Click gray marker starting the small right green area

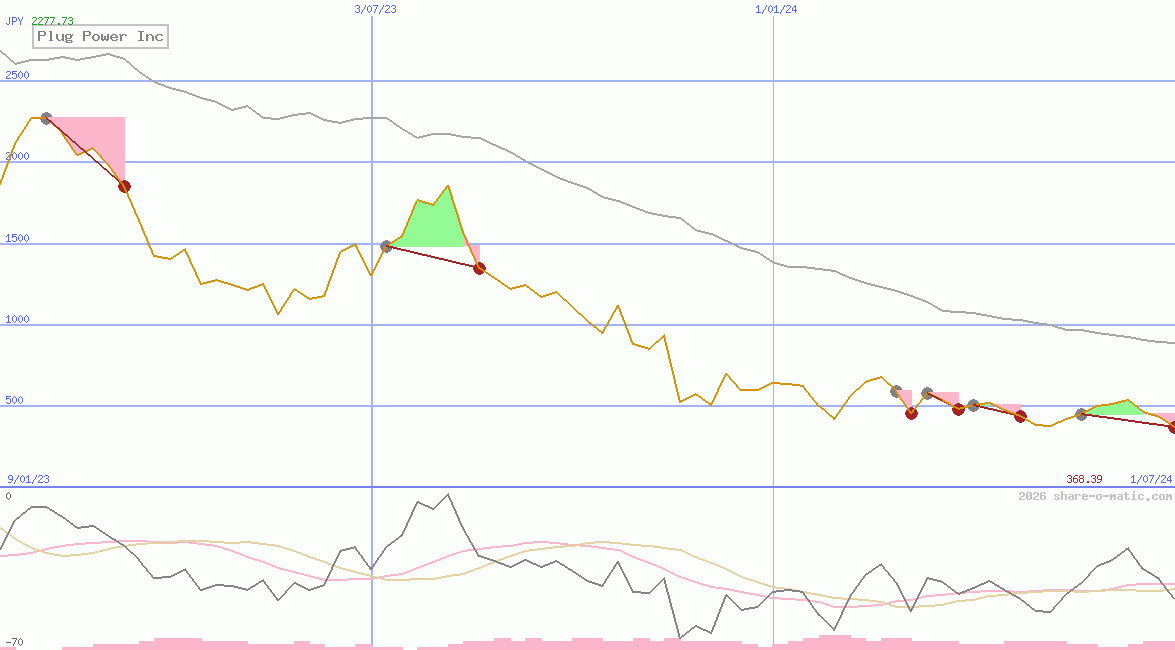1081,414
